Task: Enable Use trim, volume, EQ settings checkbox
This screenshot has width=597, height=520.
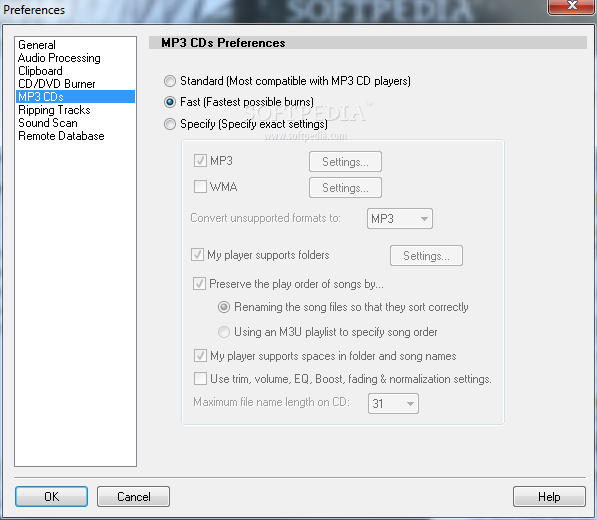Action: pyautogui.click(x=200, y=379)
